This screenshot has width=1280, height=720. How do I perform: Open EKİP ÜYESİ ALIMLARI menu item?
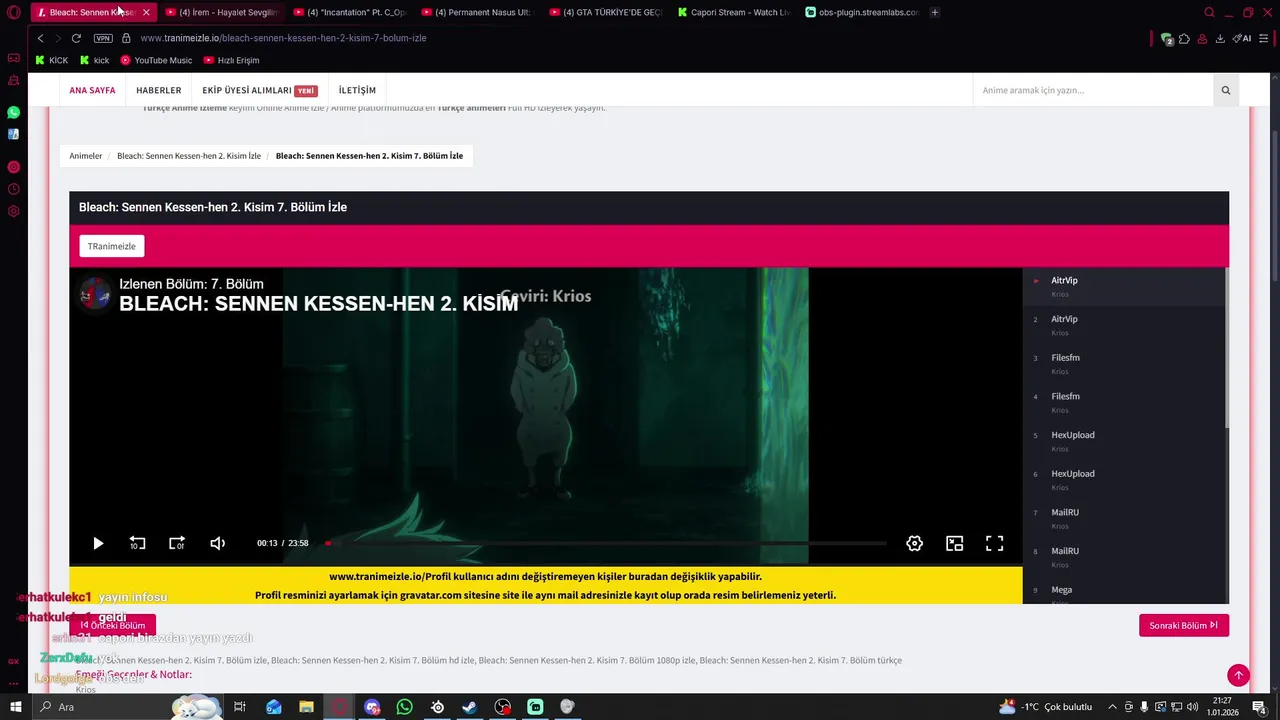(259, 90)
